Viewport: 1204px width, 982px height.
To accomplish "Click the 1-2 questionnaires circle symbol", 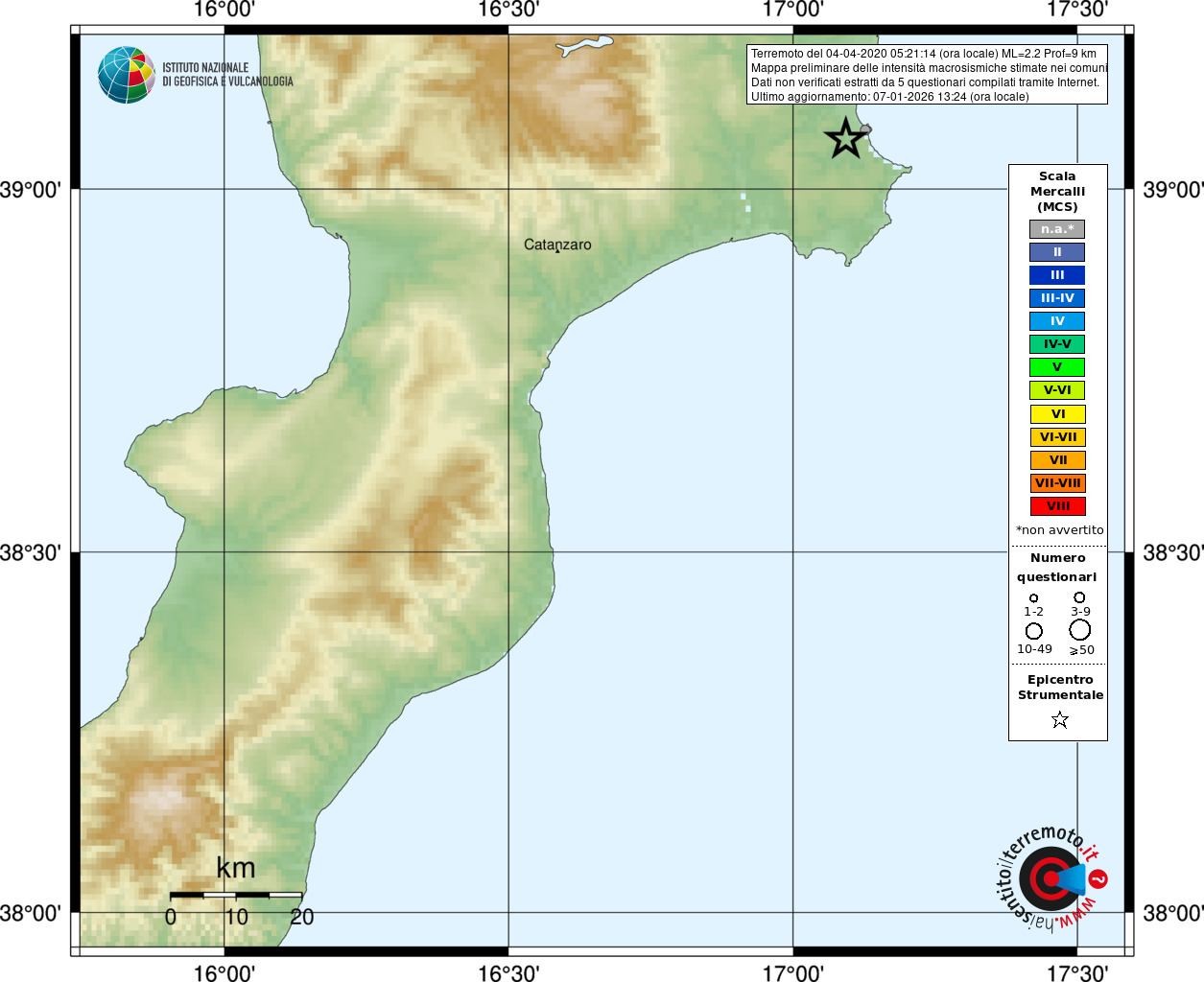I will pos(1033,598).
